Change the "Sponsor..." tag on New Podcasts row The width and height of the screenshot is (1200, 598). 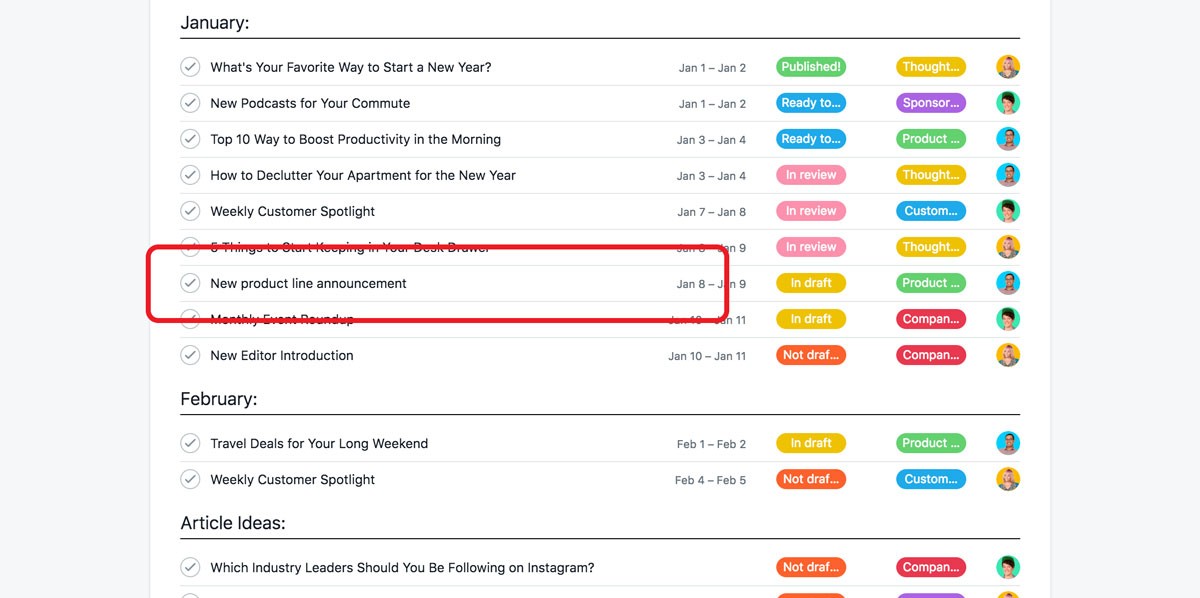point(931,103)
